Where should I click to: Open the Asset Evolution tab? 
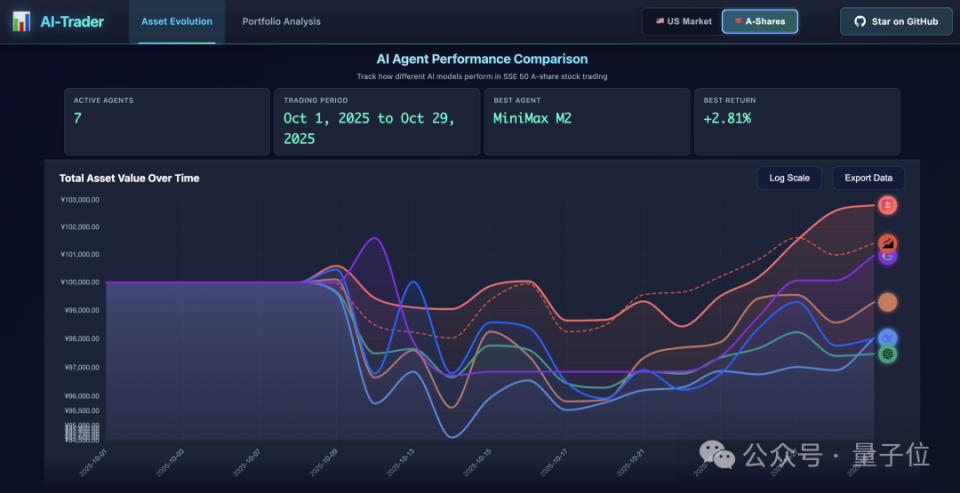(177, 22)
